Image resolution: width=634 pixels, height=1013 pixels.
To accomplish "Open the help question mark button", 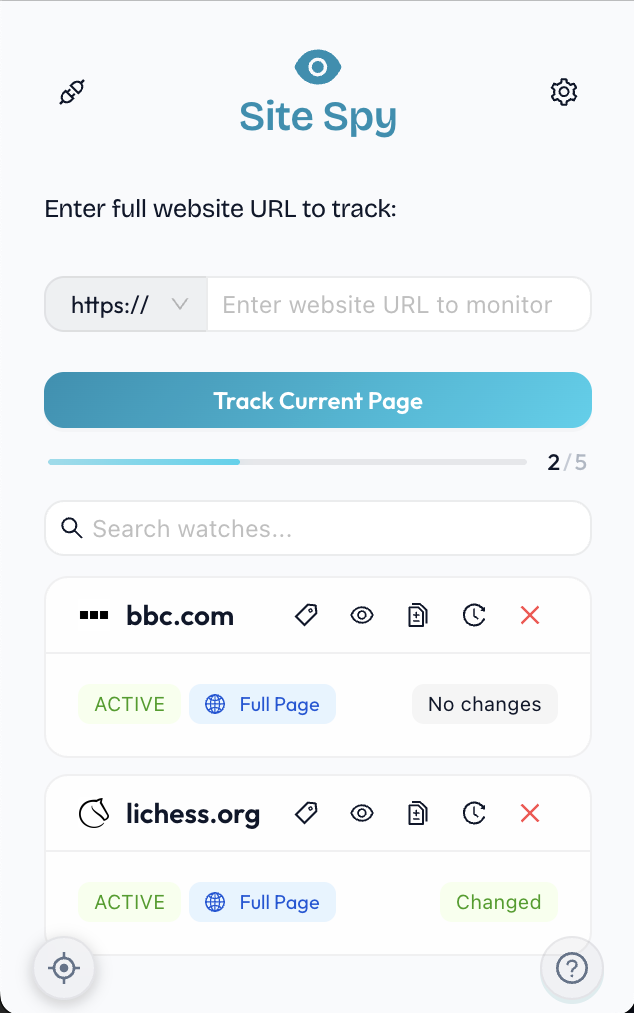I will point(571,968).
